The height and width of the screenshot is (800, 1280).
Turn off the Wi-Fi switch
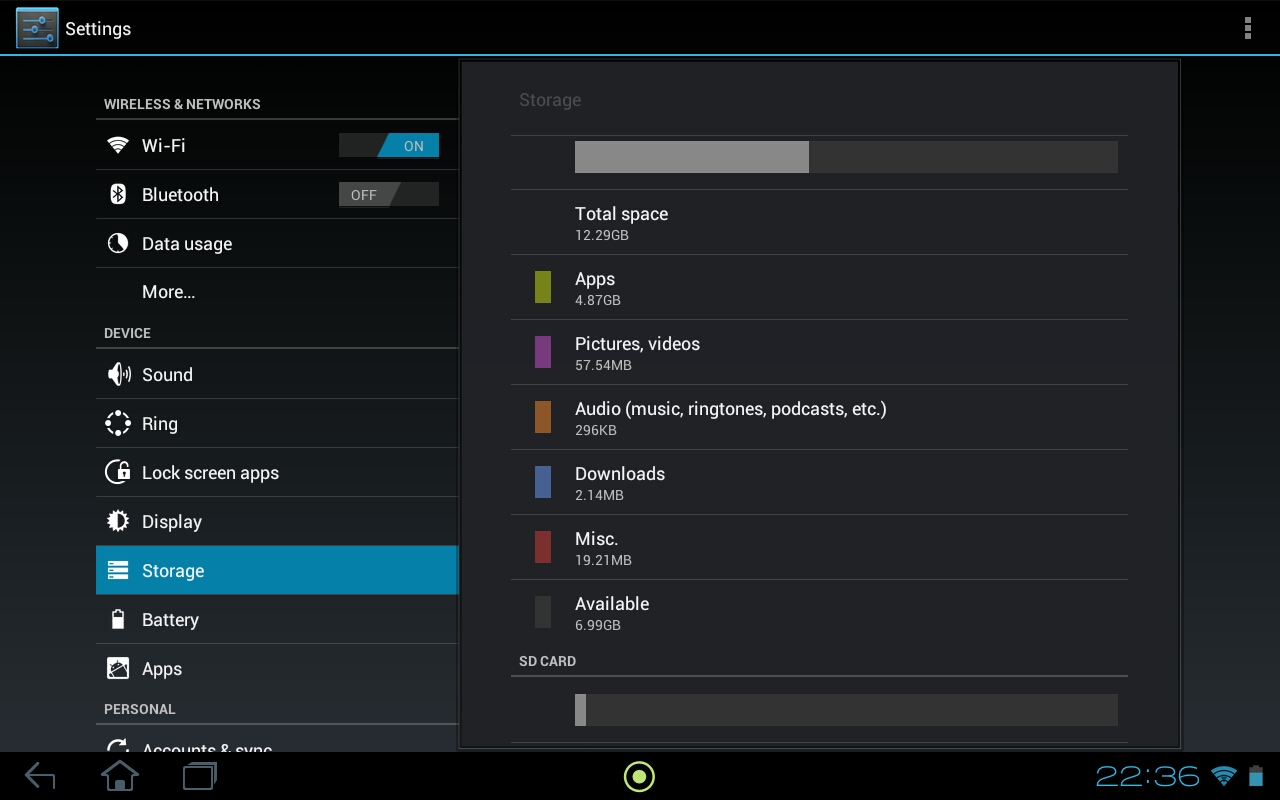pos(389,145)
